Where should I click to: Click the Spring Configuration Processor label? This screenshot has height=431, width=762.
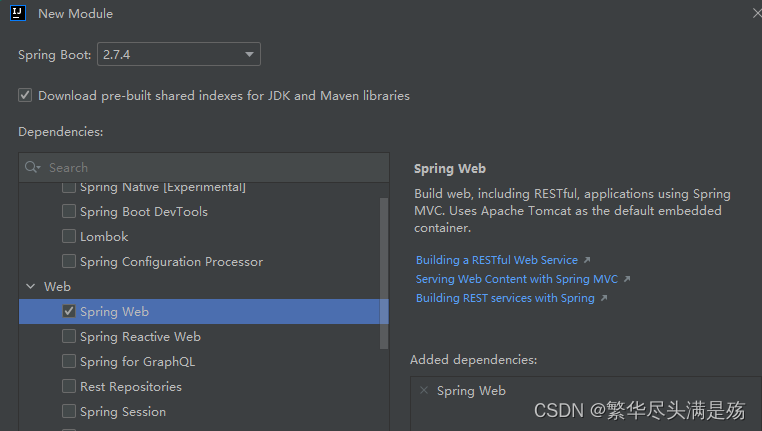[172, 262]
